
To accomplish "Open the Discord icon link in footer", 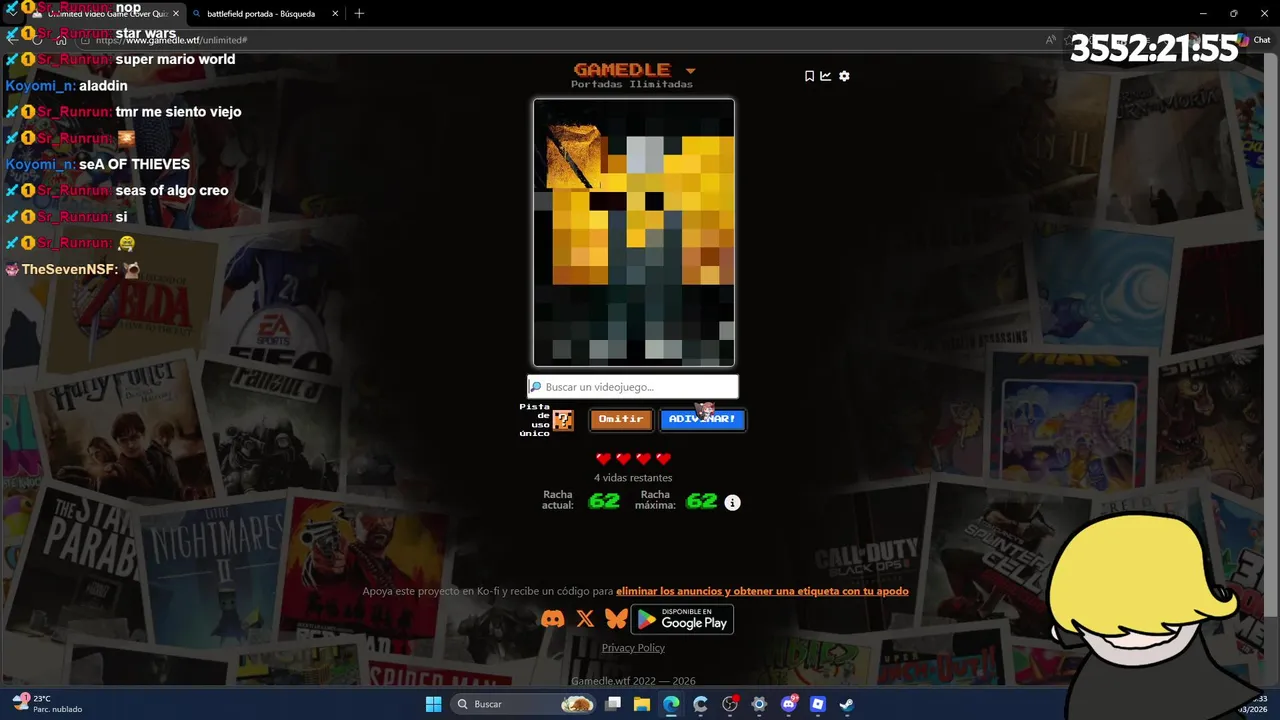I will pos(552,619).
